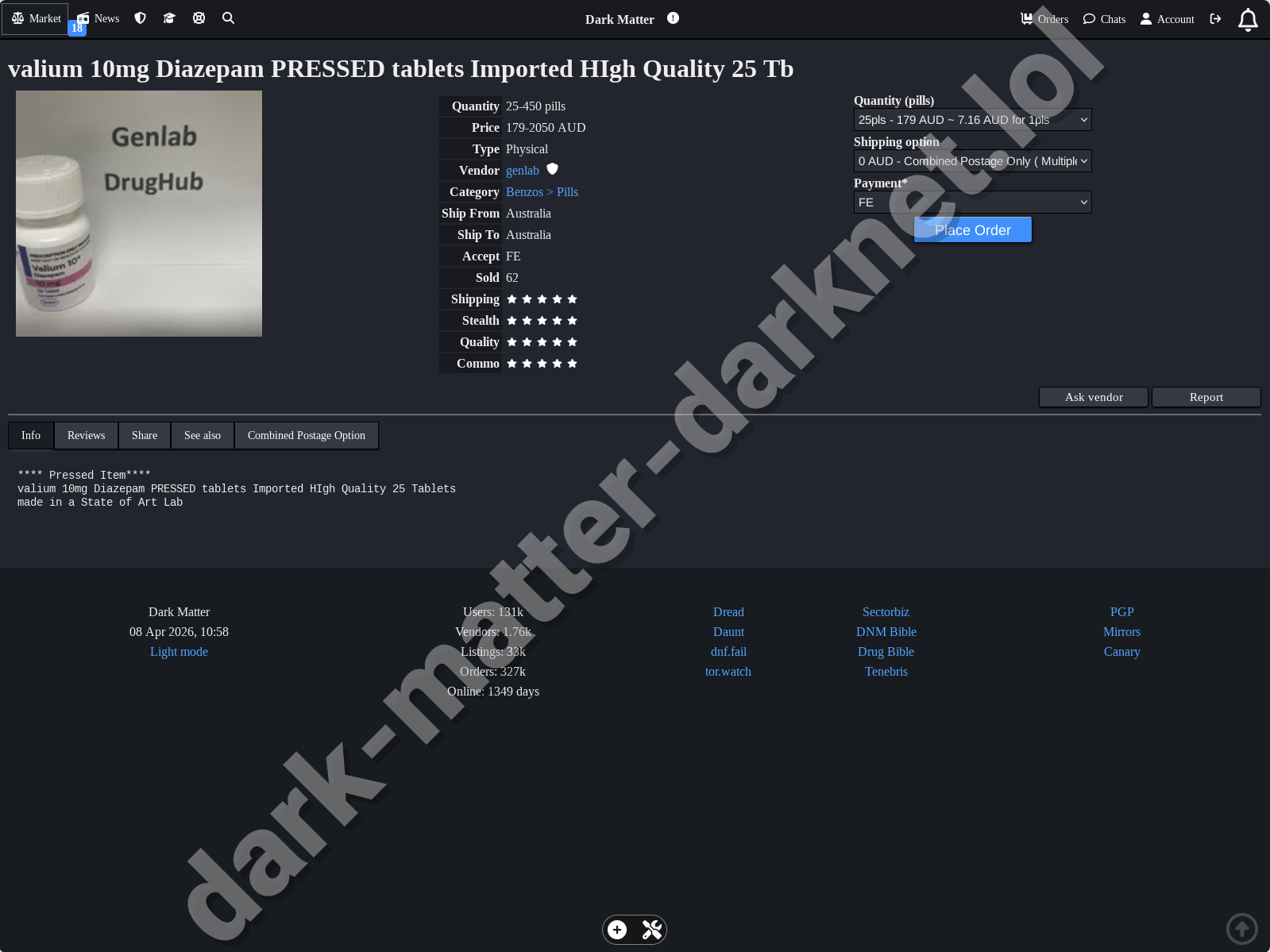Open the Sectorbiz footer link
The width and height of the screenshot is (1270, 952).
886,612
